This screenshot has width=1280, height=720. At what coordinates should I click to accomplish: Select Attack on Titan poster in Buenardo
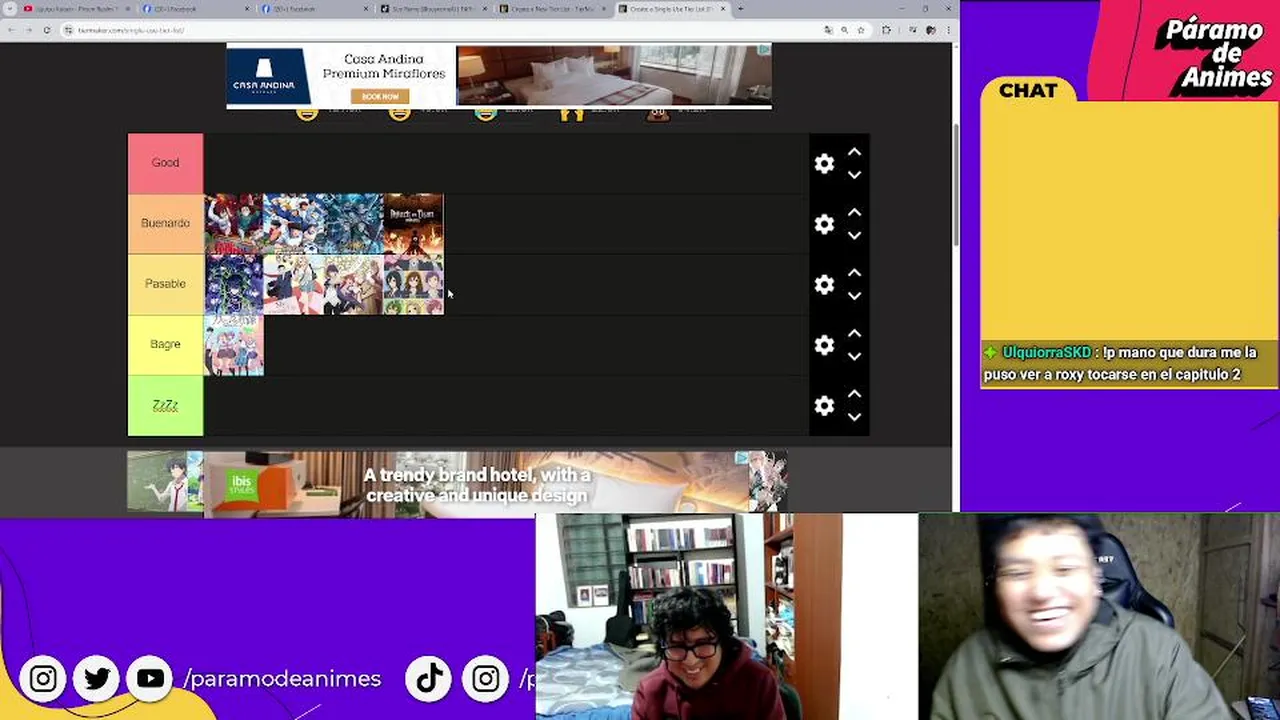click(413, 224)
